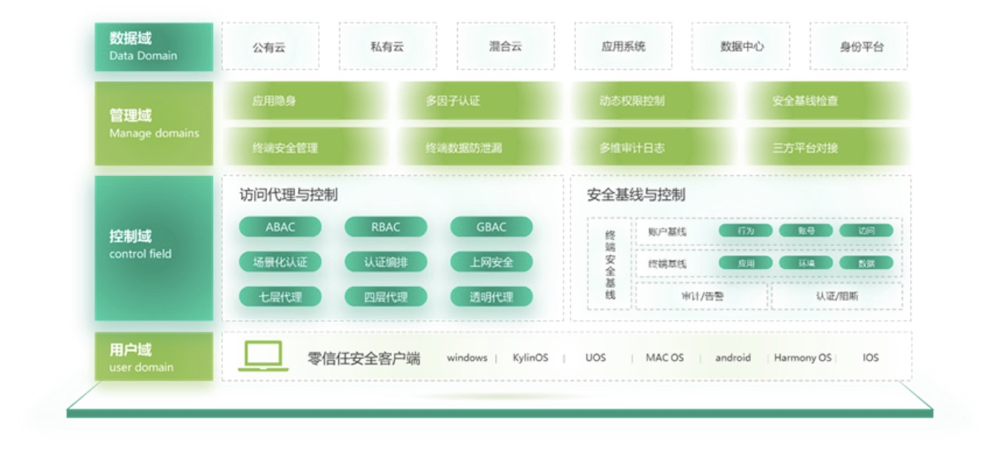Viewport: 1000px width, 452px height.
Task: Select the 用户域 user domain block
Action: [x=154, y=356]
